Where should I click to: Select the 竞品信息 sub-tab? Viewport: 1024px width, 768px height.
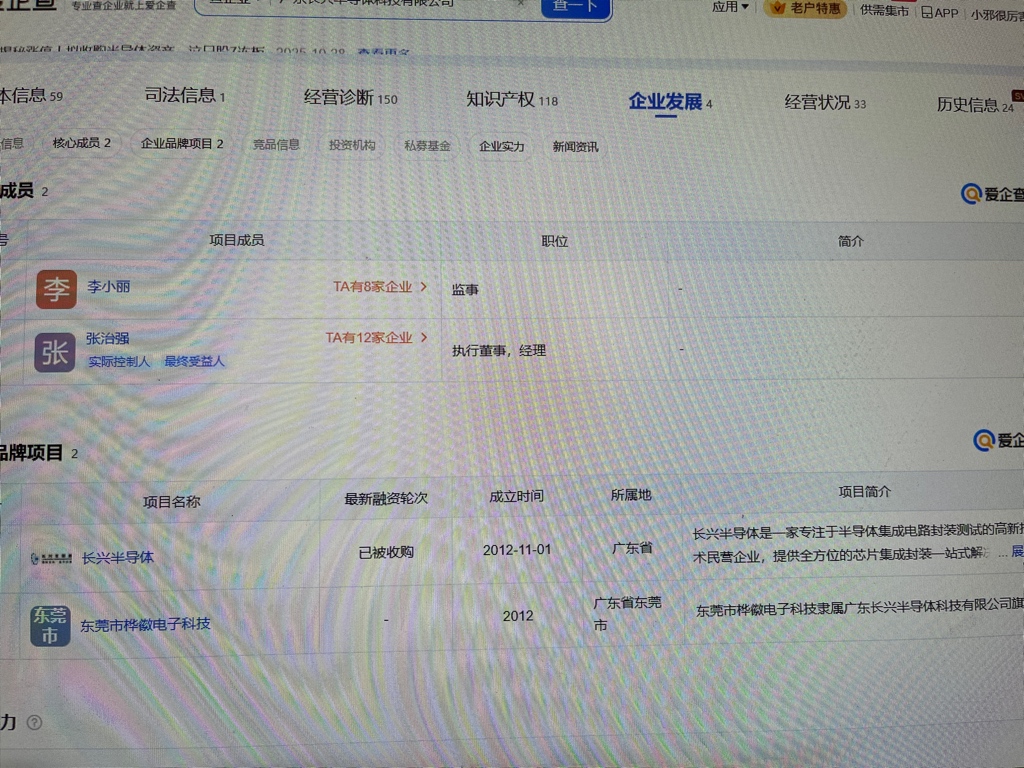tap(276, 144)
